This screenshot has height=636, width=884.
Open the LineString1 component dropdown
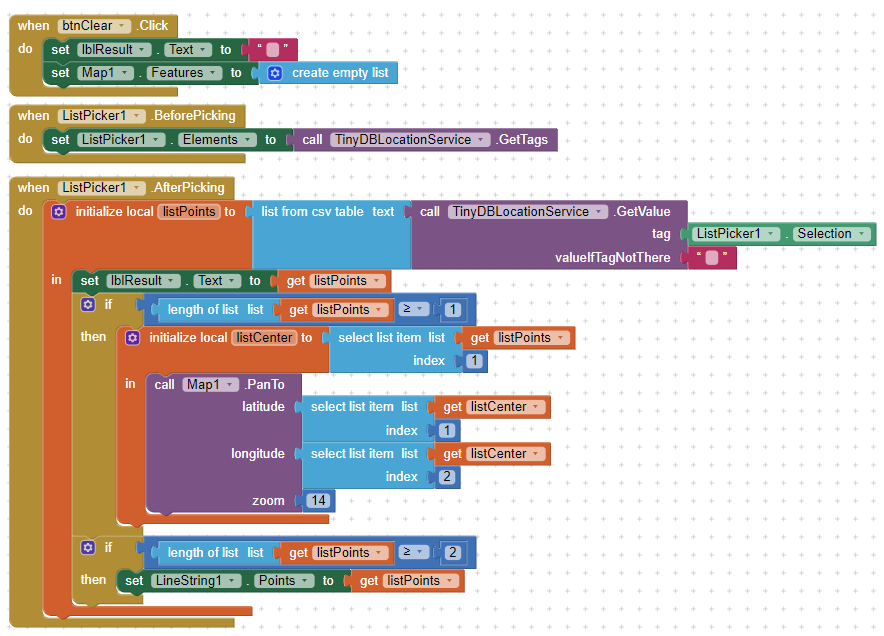(231, 581)
